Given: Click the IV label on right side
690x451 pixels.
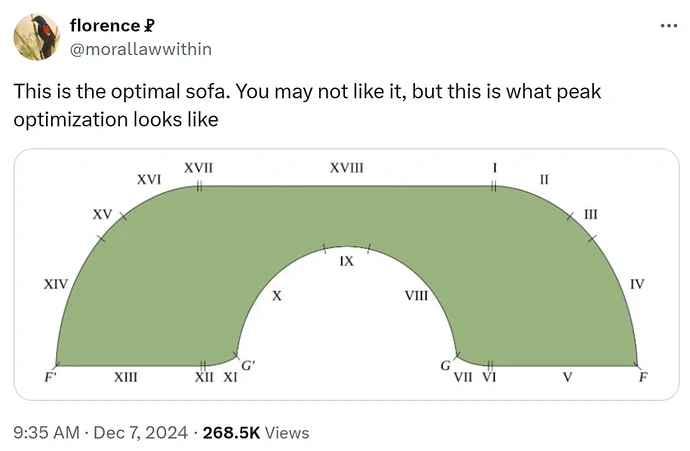Looking at the screenshot, I should pyautogui.click(x=637, y=284).
